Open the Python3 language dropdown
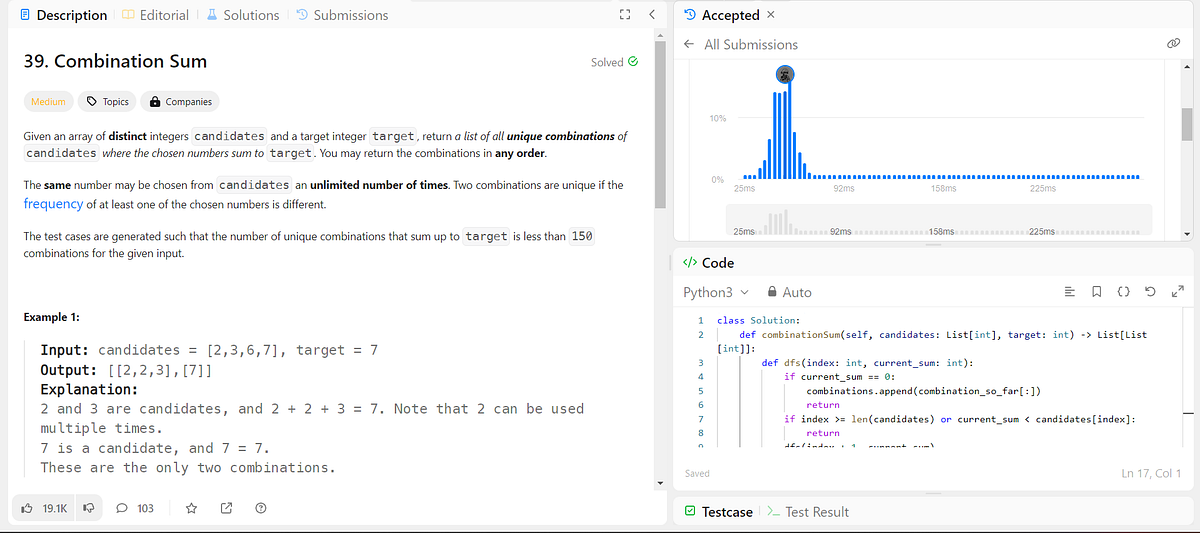Image resolution: width=1200 pixels, height=533 pixels. click(715, 293)
